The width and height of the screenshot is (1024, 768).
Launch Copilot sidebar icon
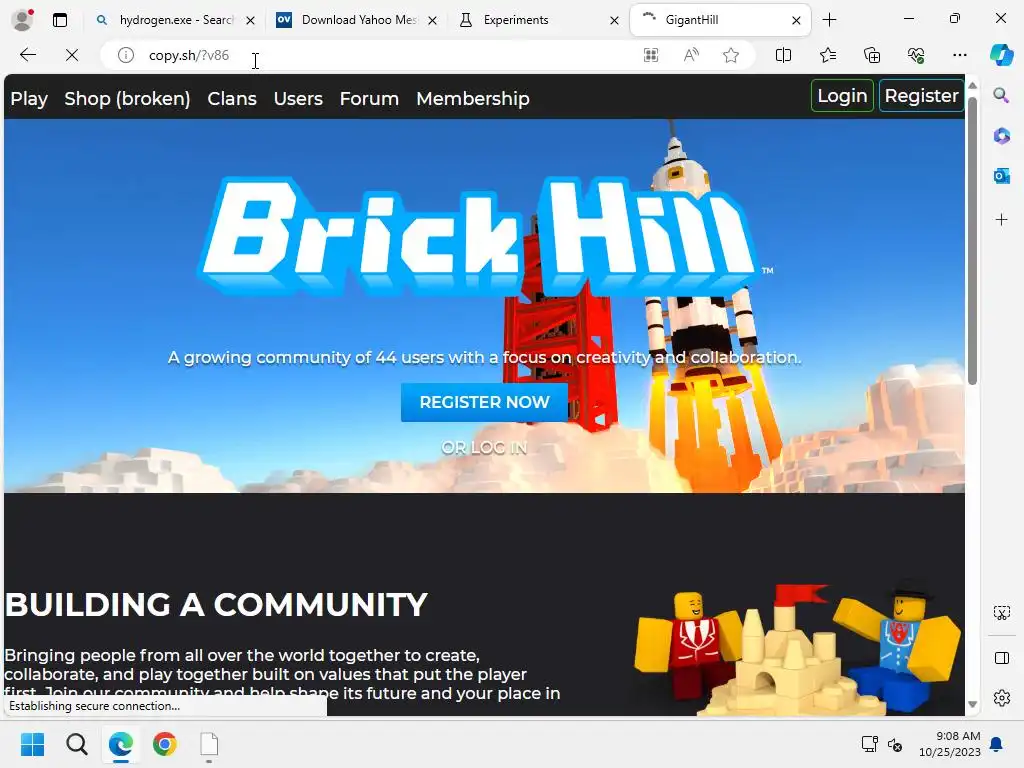tap(1001, 55)
